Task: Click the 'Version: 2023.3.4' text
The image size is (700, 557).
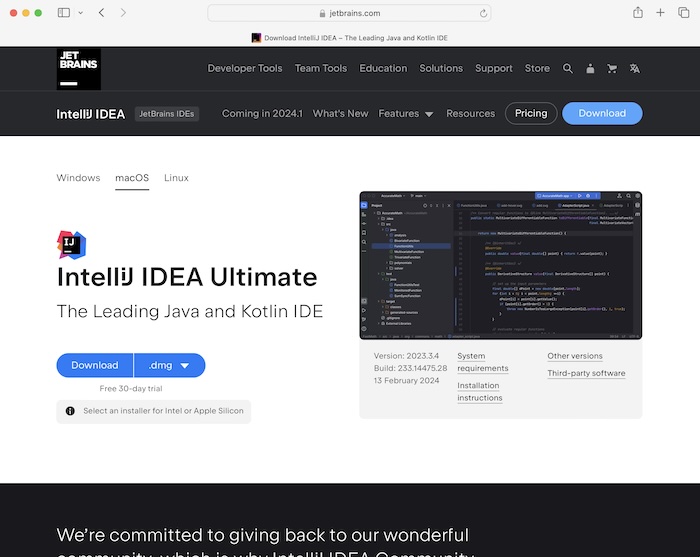Action: coord(406,356)
